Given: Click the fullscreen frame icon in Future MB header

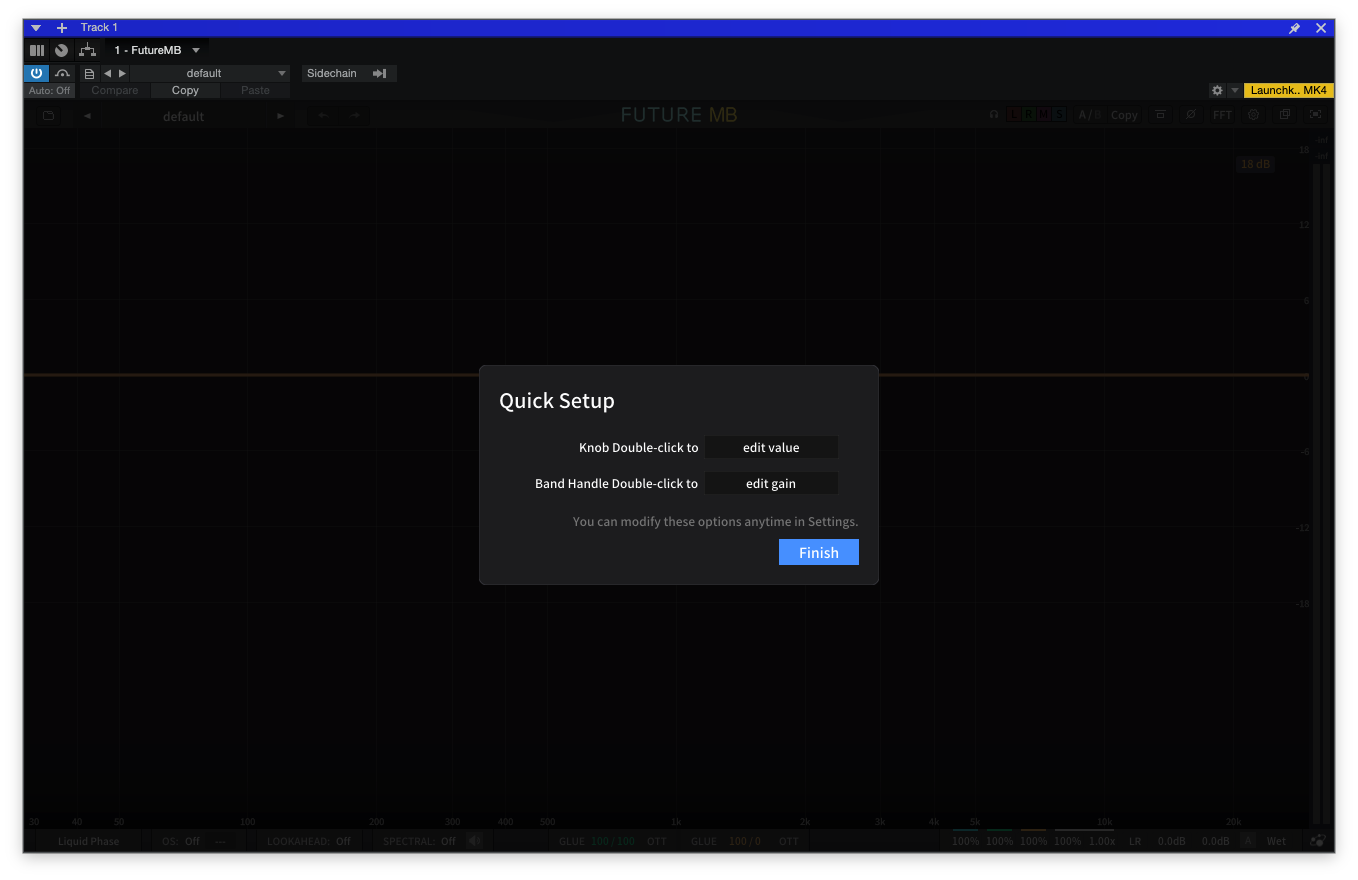Looking at the screenshot, I should coord(1315,115).
